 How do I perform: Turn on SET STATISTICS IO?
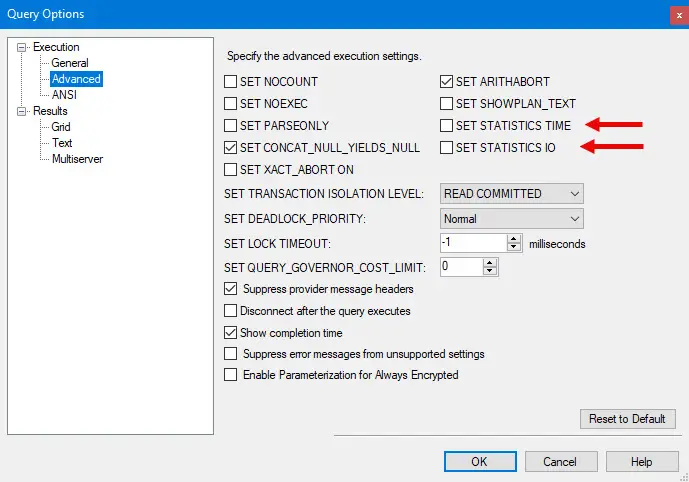tap(447, 148)
